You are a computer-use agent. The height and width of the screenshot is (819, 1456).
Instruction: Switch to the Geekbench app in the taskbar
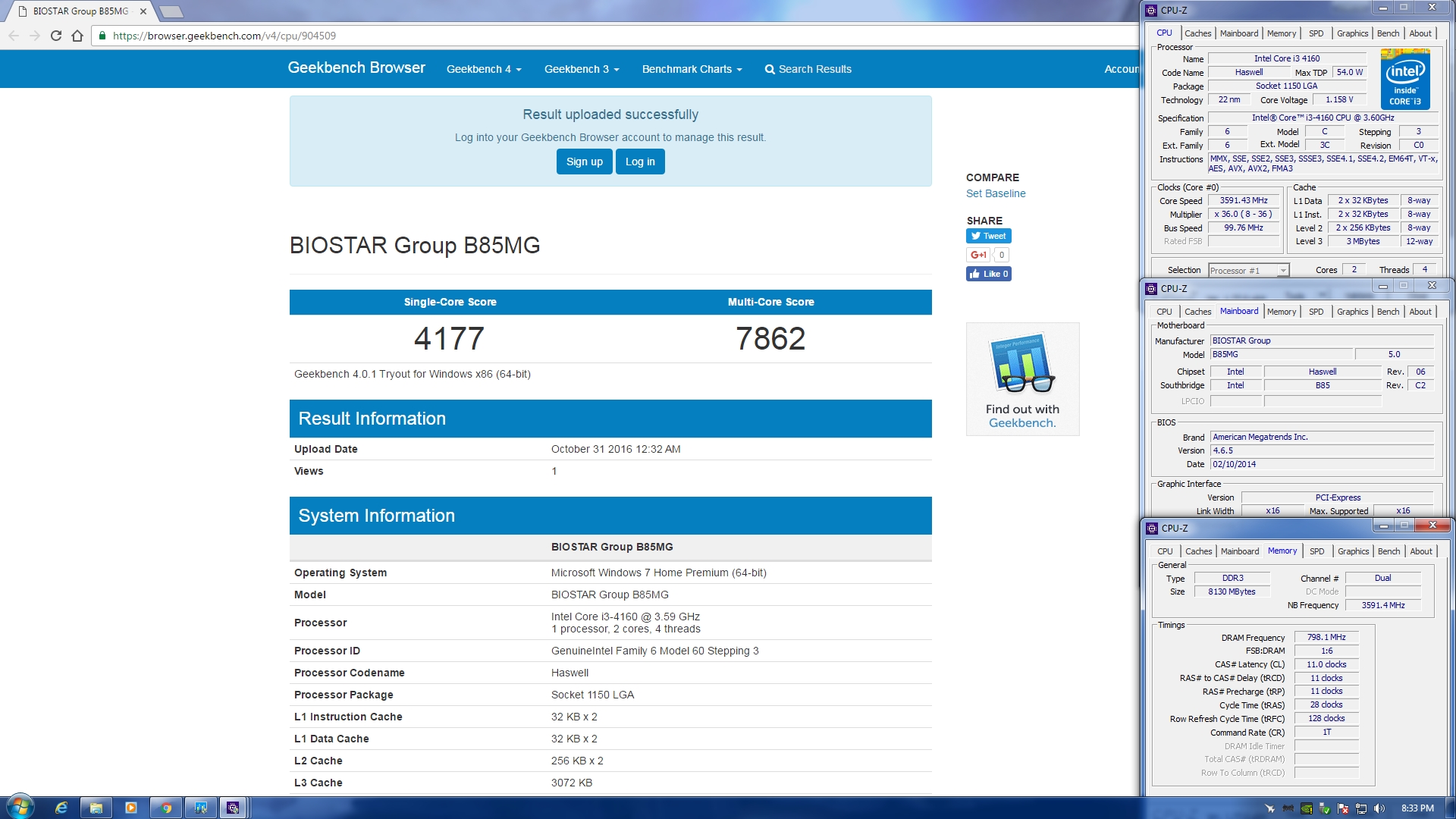pyautogui.click(x=201, y=808)
